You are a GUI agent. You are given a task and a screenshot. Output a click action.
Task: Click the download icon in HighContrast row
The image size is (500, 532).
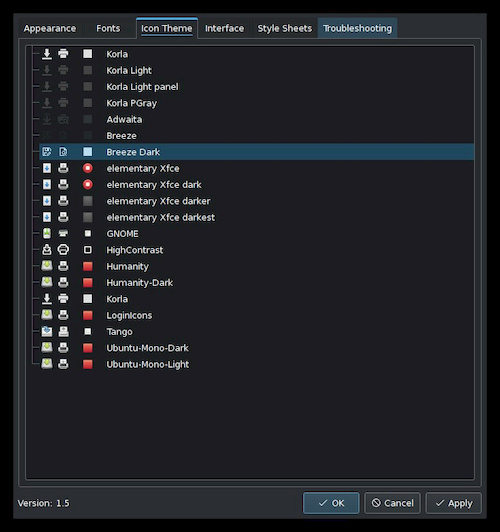click(47, 250)
